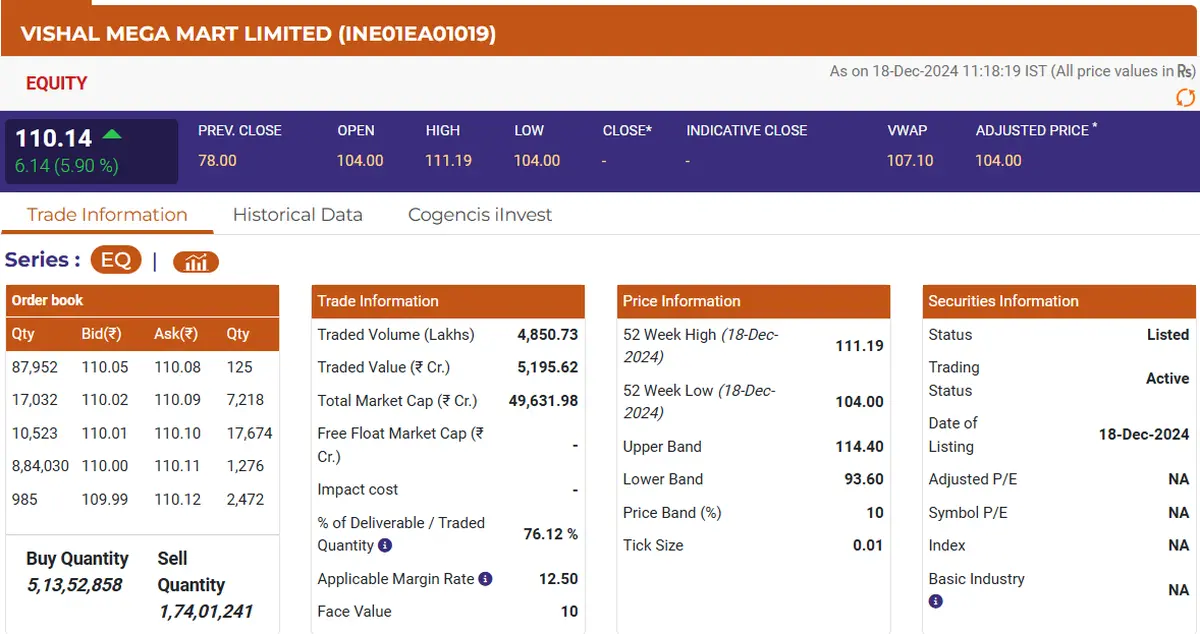Image resolution: width=1200 pixels, height=634 pixels.
Task: Click info icon beside Deliverable / Traded Quantity
Action: point(385,546)
